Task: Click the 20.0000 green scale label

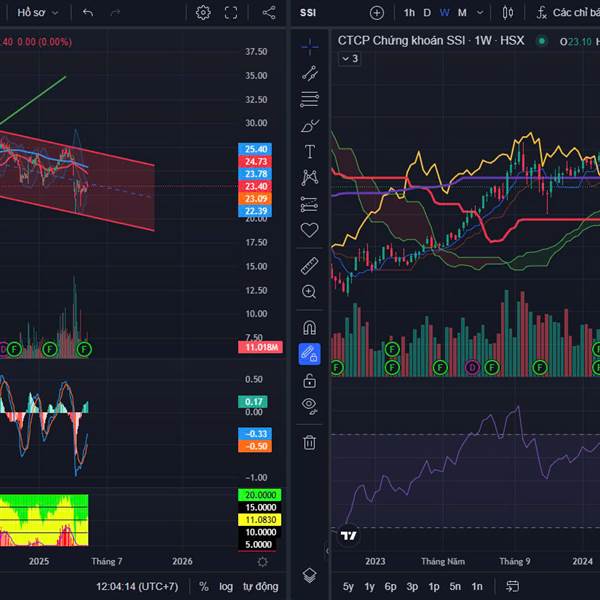Action: 260,495
